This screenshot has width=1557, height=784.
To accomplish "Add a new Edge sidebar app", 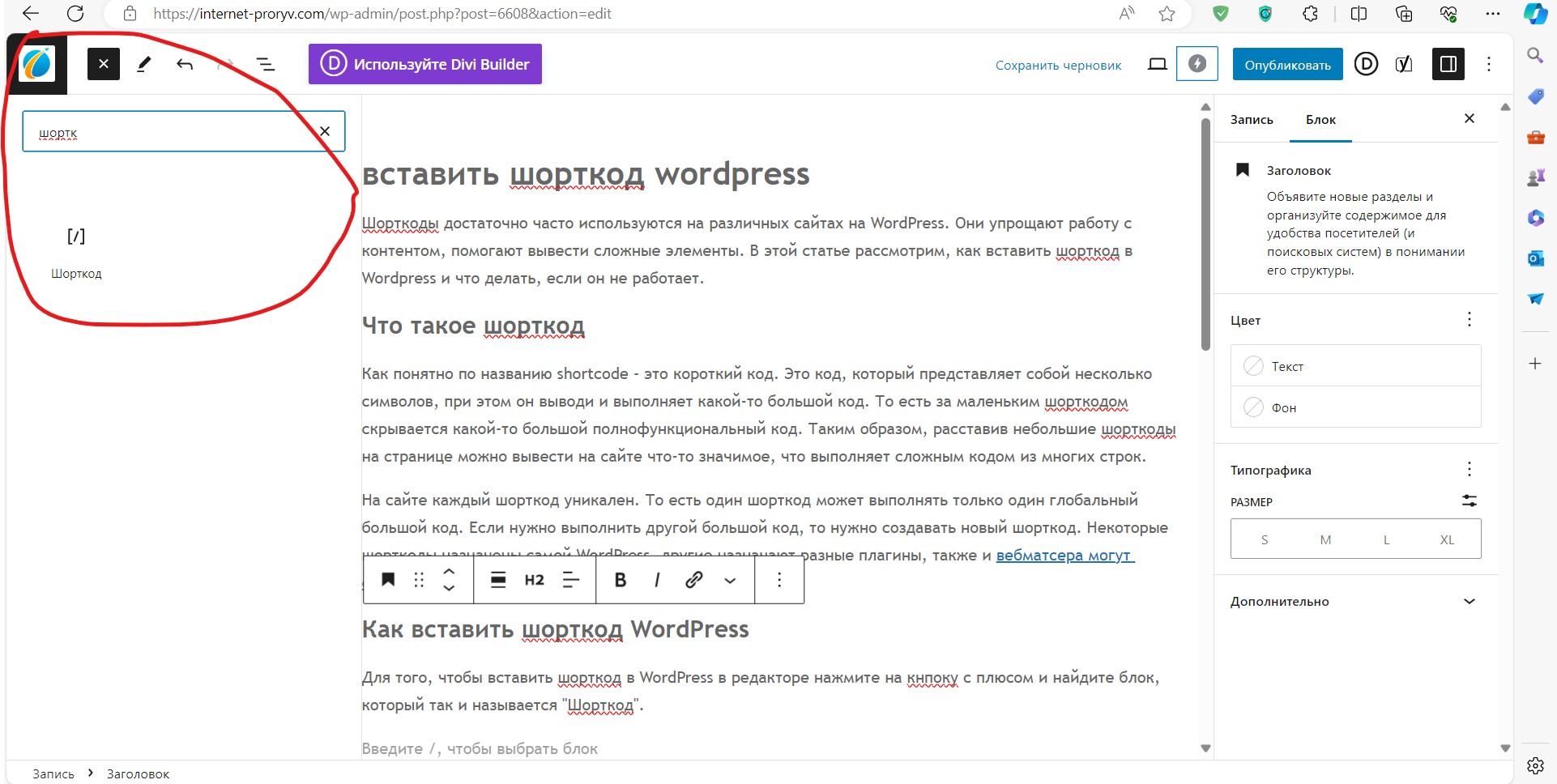I will [1535, 364].
